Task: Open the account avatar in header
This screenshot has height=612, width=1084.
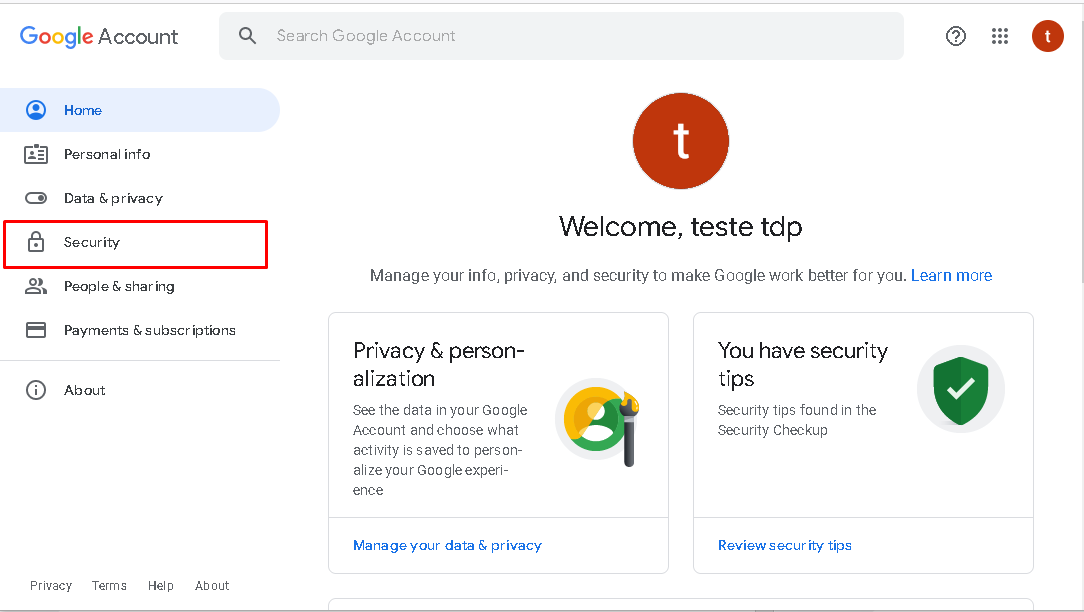Action: click(x=1047, y=36)
